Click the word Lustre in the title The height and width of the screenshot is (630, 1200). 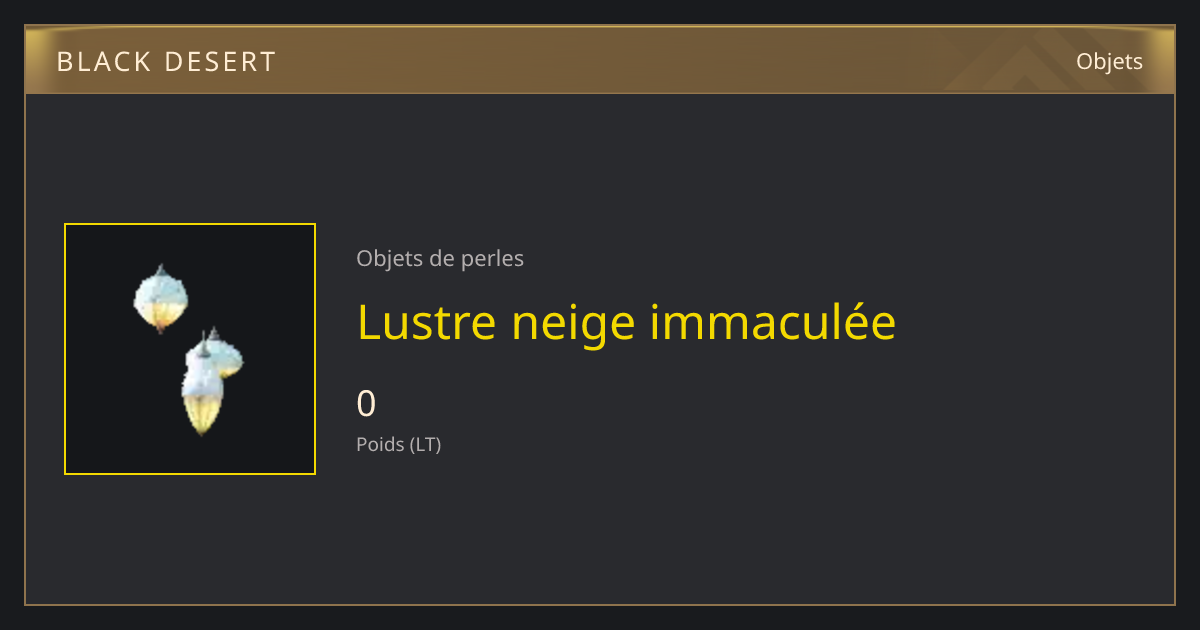428,323
